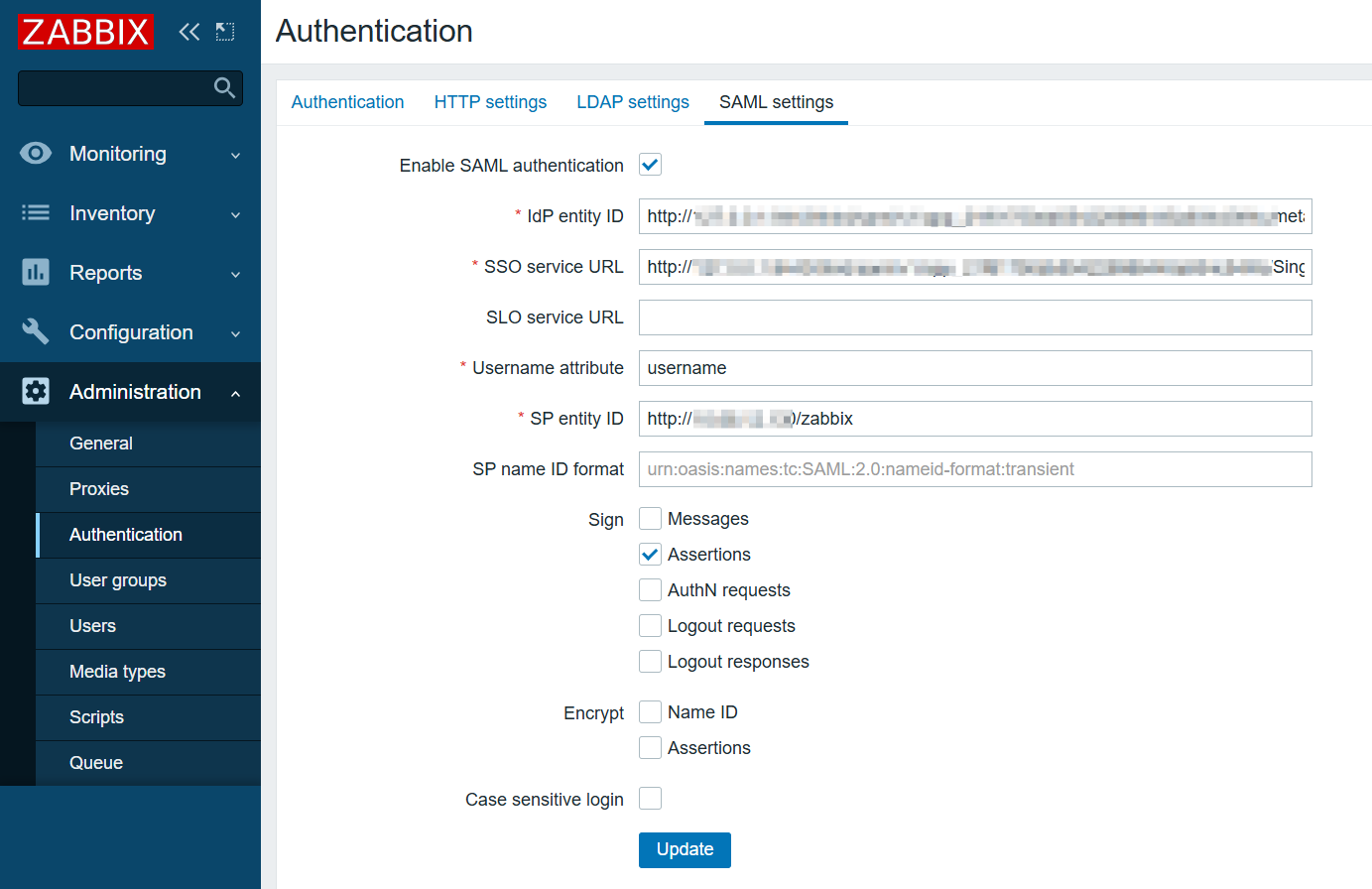
Task: Click the Zabbix logo
Action: [x=85, y=32]
